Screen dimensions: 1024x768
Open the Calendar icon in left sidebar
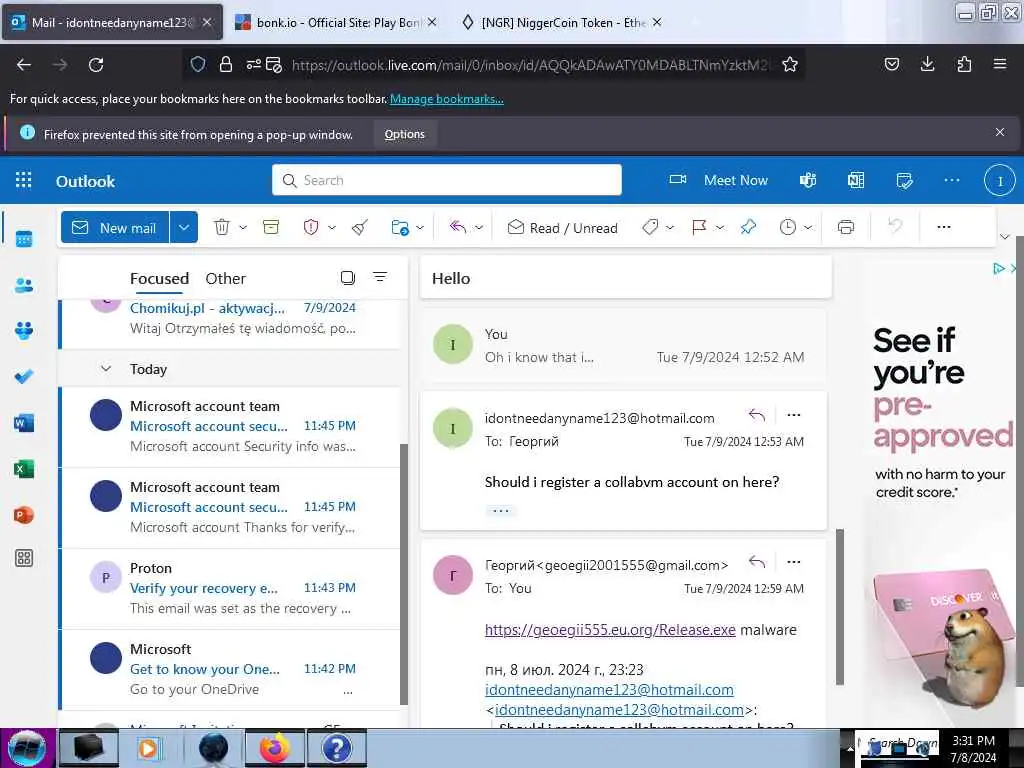[x=24, y=239]
